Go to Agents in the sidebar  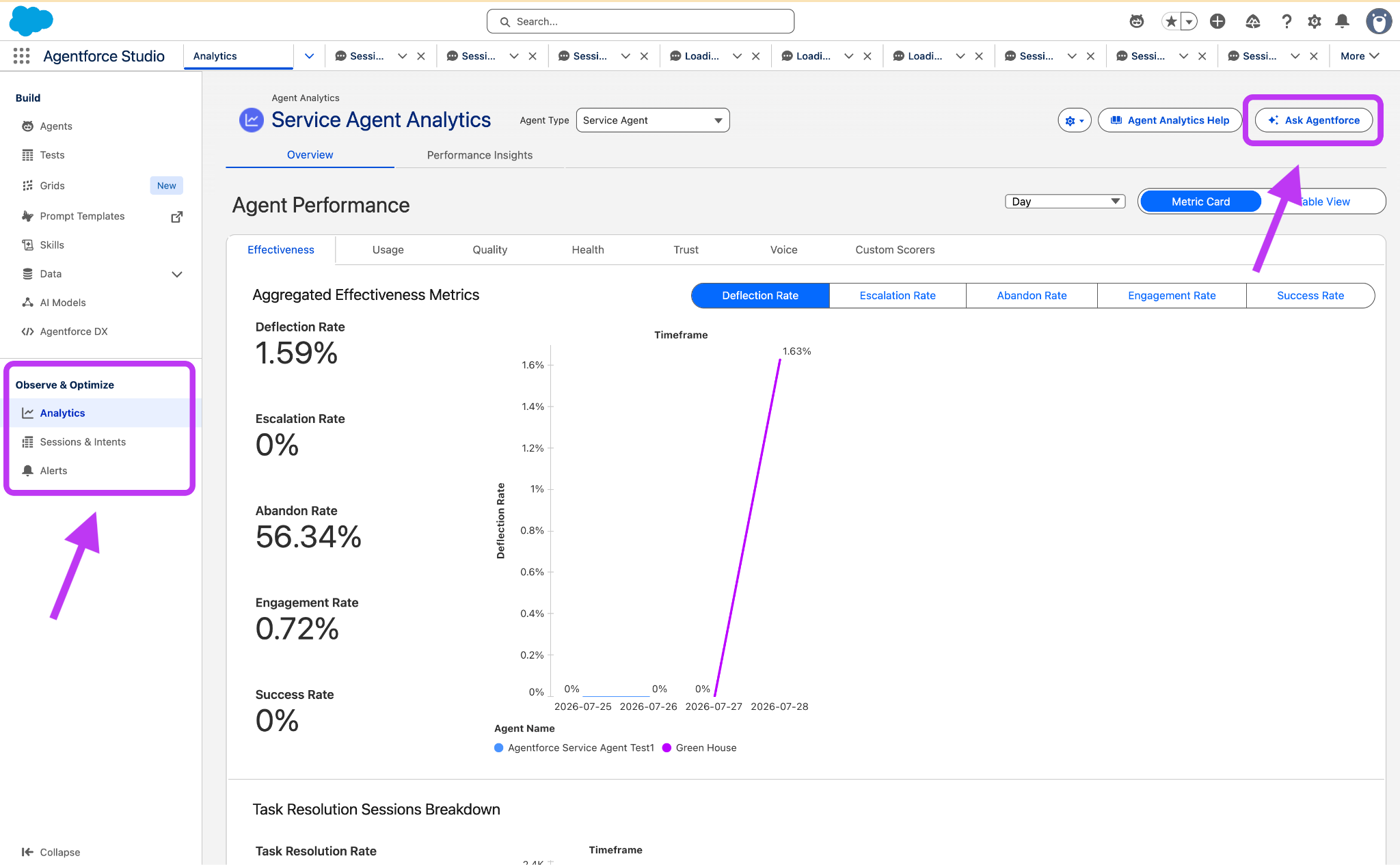(x=56, y=126)
